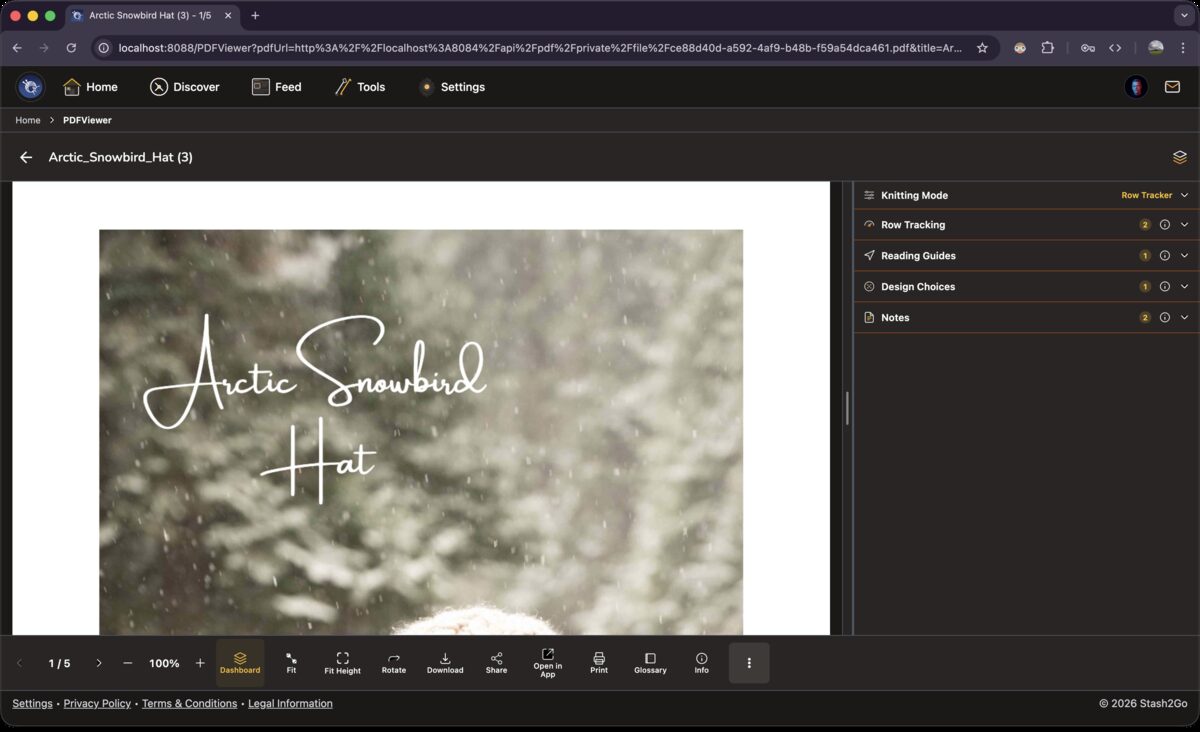The width and height of the screenshot is (1200, 732).
Task: View document Info
Action: (x=701, y=661)
